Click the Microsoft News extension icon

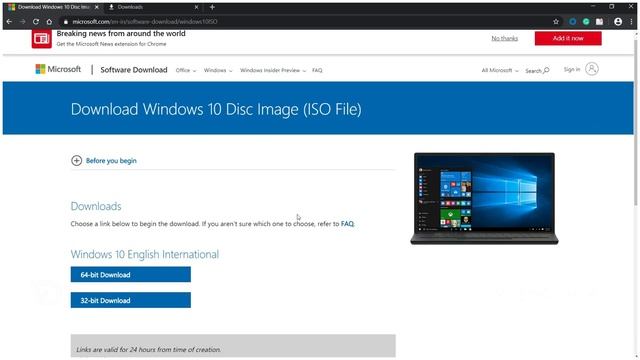point(42,38)
